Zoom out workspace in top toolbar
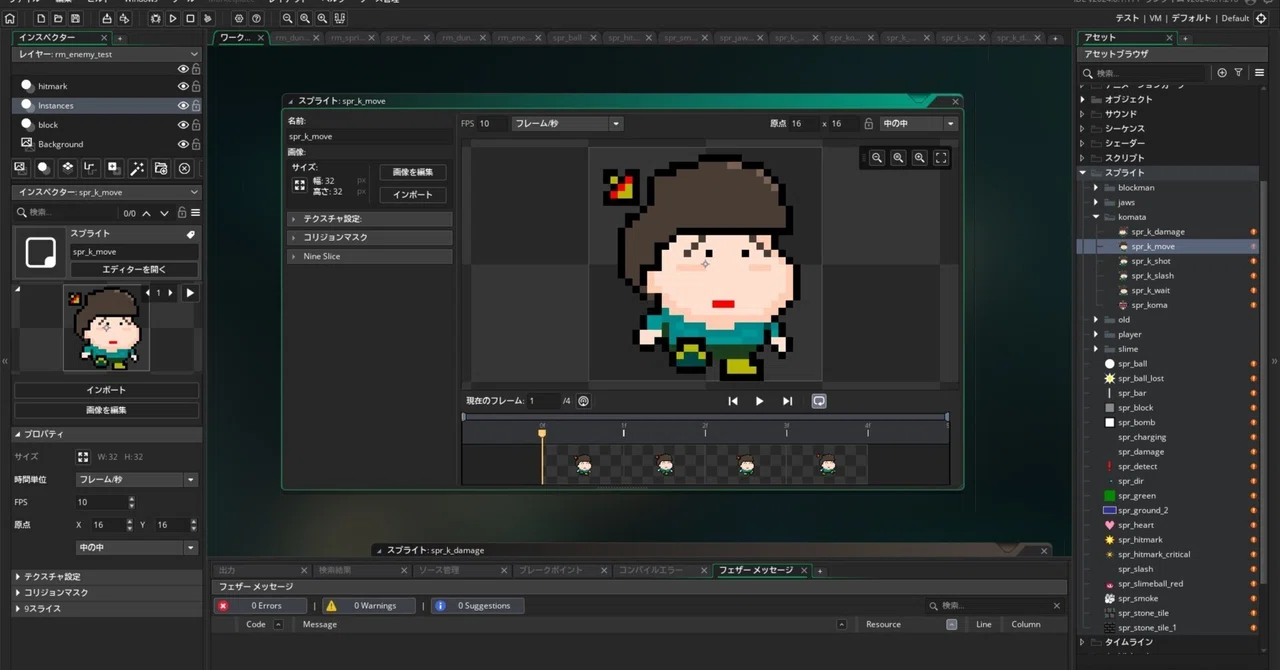This screenshot has width=1280, height=670. pyautogui.click(x=287, y=18)
